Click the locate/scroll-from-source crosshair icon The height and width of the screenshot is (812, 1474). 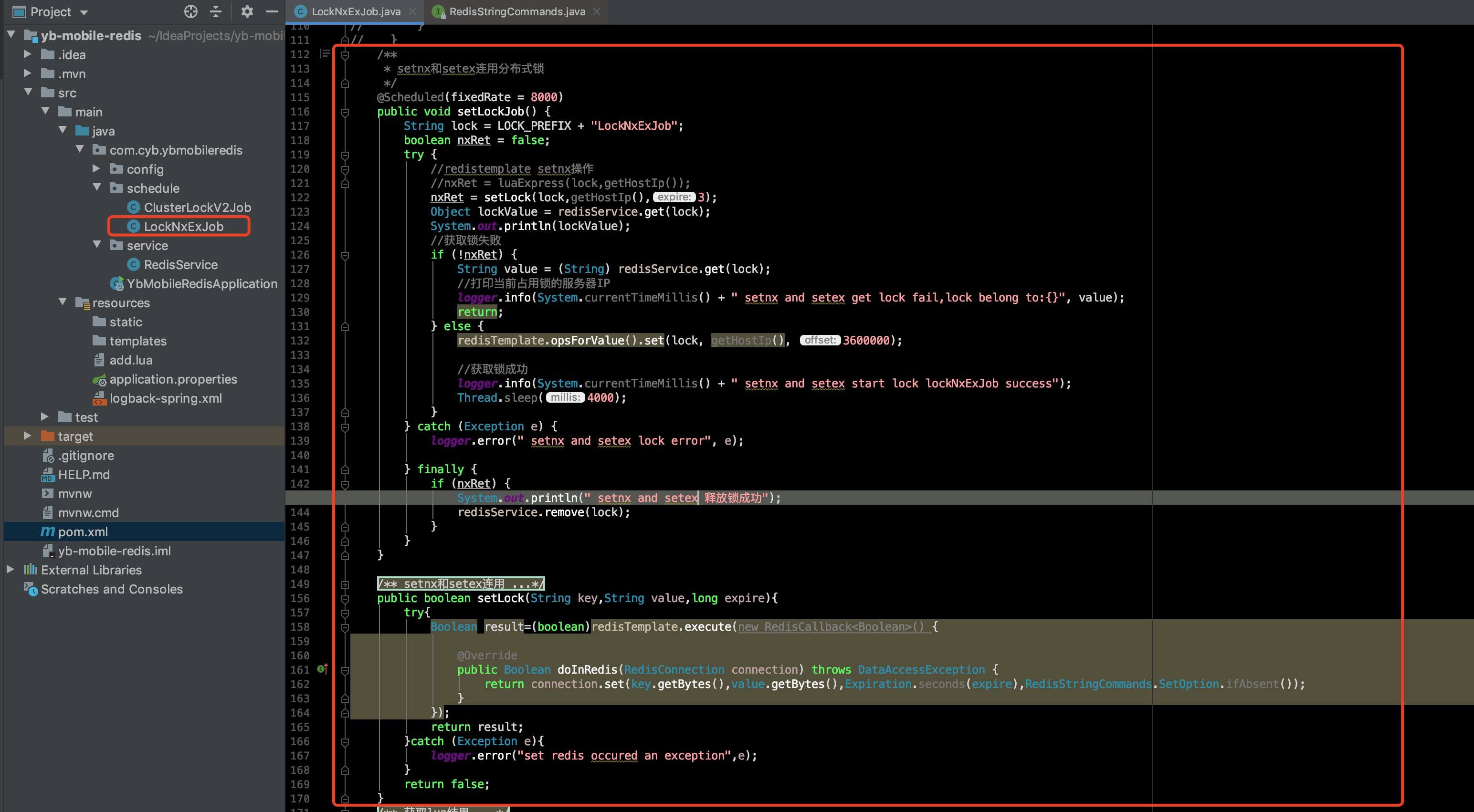190,11
